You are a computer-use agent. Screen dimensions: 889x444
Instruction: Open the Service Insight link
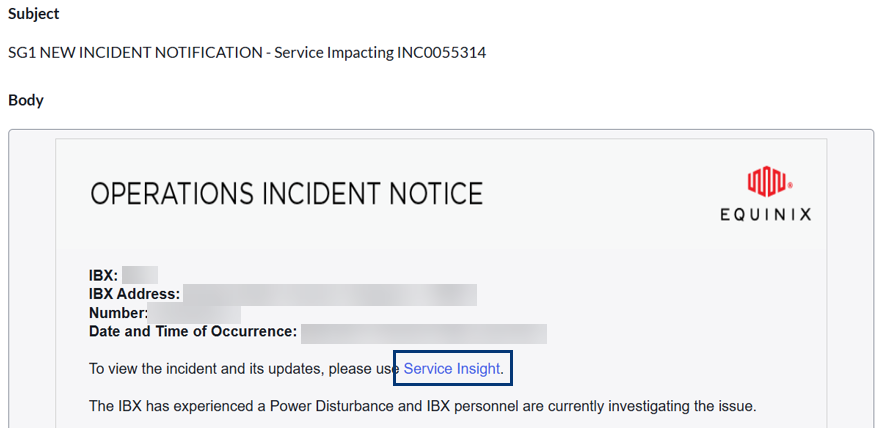452,369
